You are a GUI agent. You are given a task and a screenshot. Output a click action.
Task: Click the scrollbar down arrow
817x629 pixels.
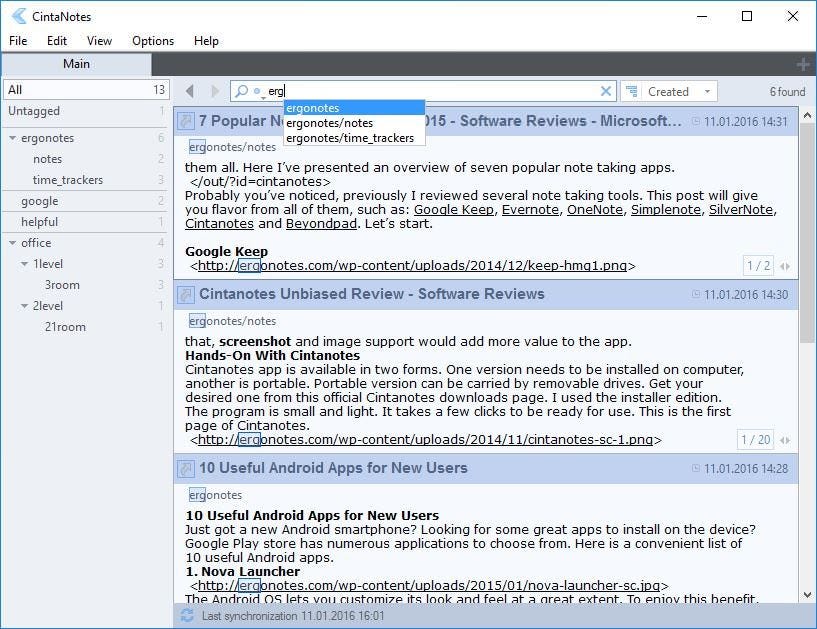point(807,595)
